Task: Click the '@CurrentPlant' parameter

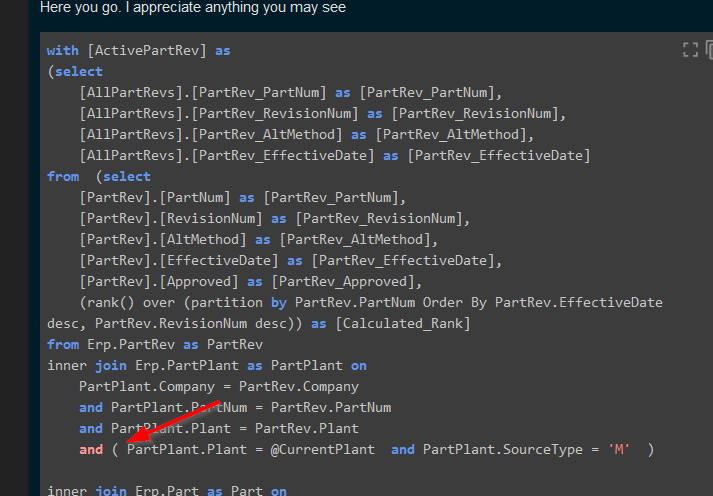Action: (x=322, y=449)
